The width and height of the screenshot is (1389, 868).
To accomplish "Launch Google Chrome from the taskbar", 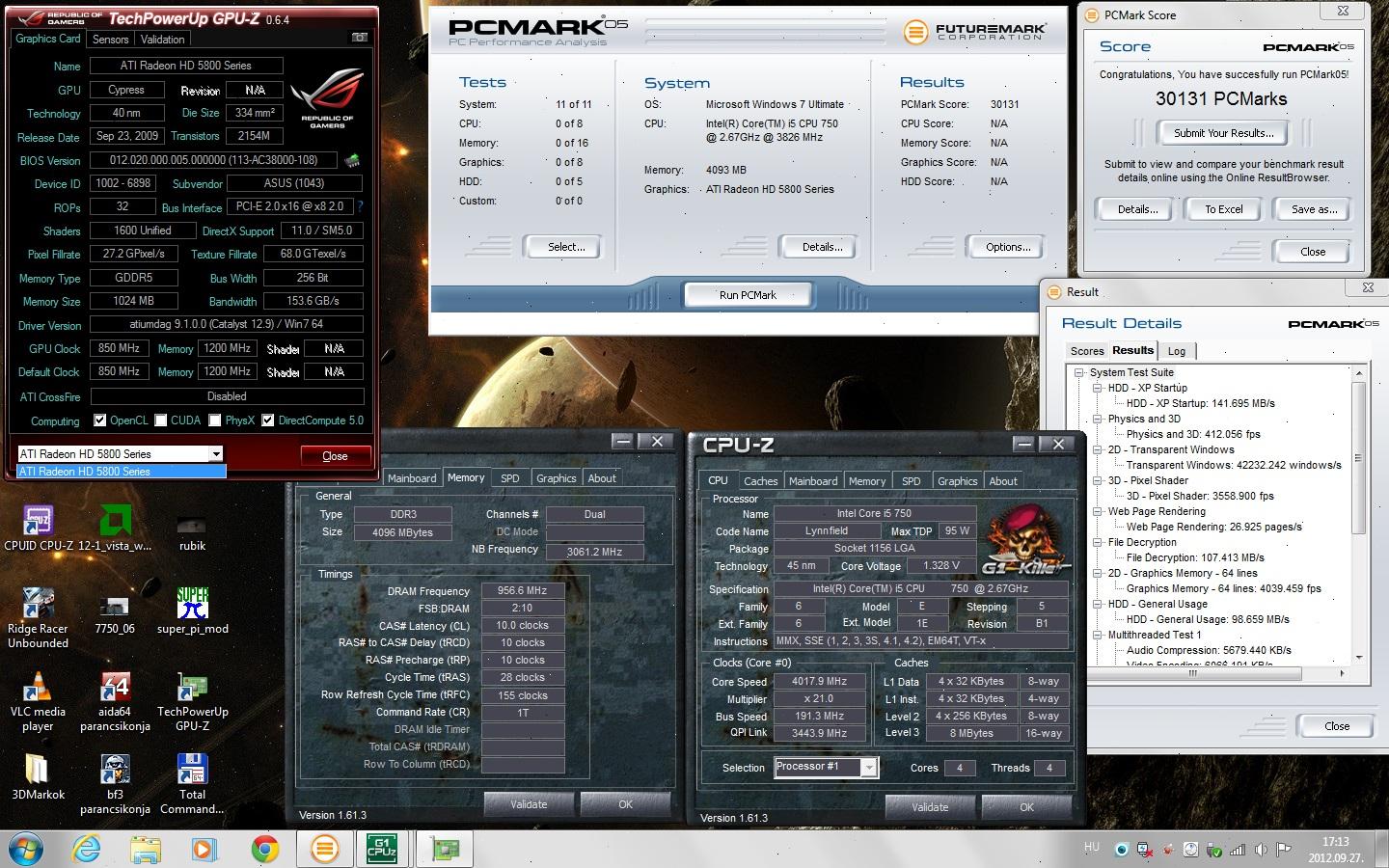I will click(x=264, y=849).
